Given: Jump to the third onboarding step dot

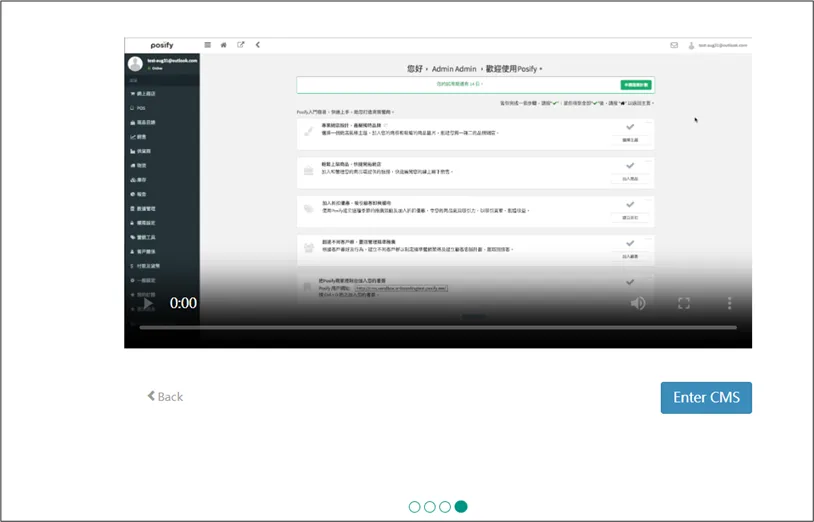Looking at the screenshot, I should (x=445, y=506).
